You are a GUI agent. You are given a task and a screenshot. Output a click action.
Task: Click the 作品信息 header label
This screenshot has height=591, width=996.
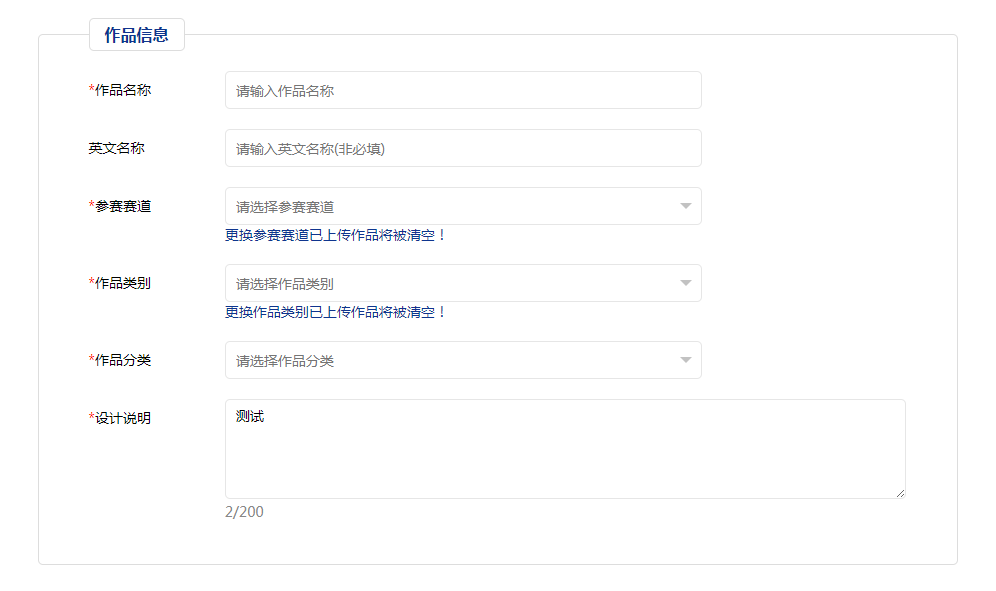[x=137, y=34]
